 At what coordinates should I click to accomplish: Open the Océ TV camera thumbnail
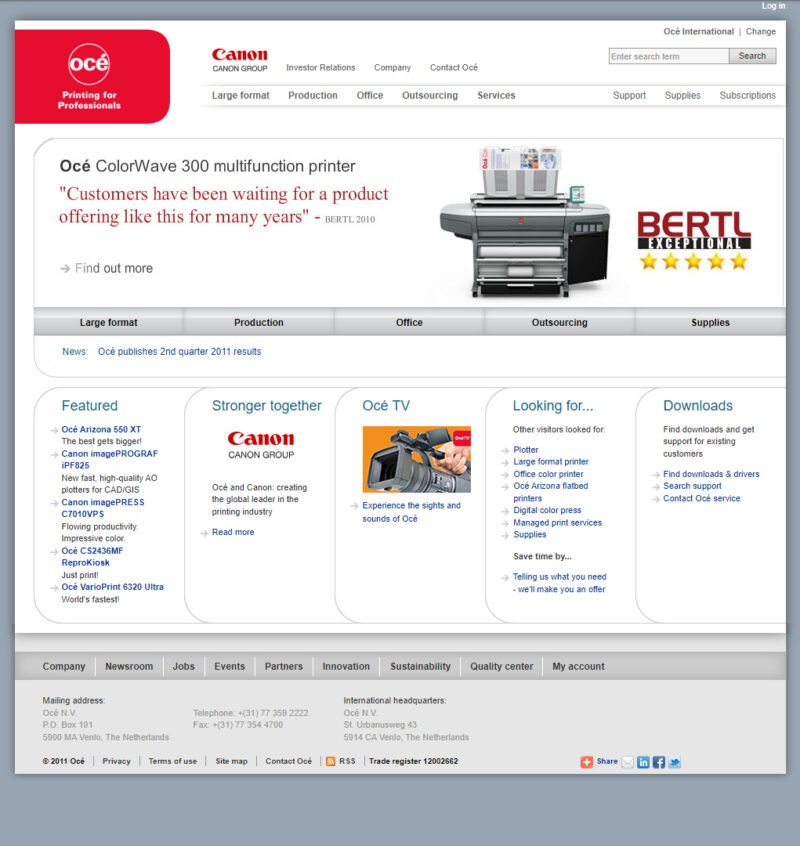tap(416, 459)
